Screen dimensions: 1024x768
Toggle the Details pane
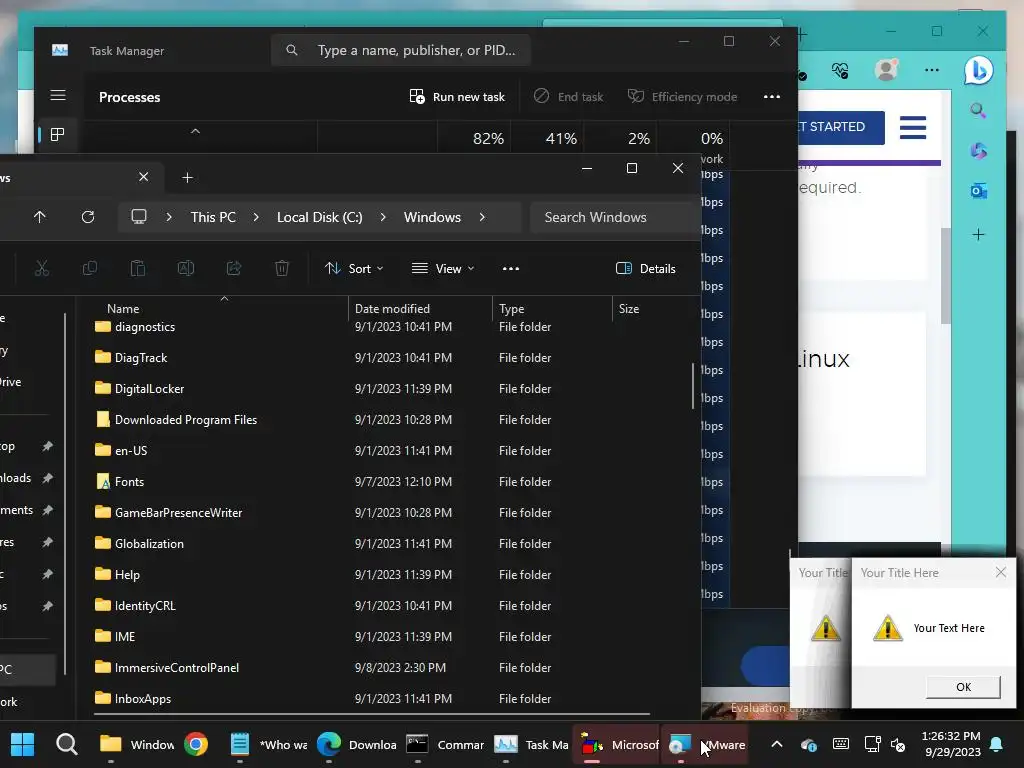pyautogui.click(x=646, y=268)
